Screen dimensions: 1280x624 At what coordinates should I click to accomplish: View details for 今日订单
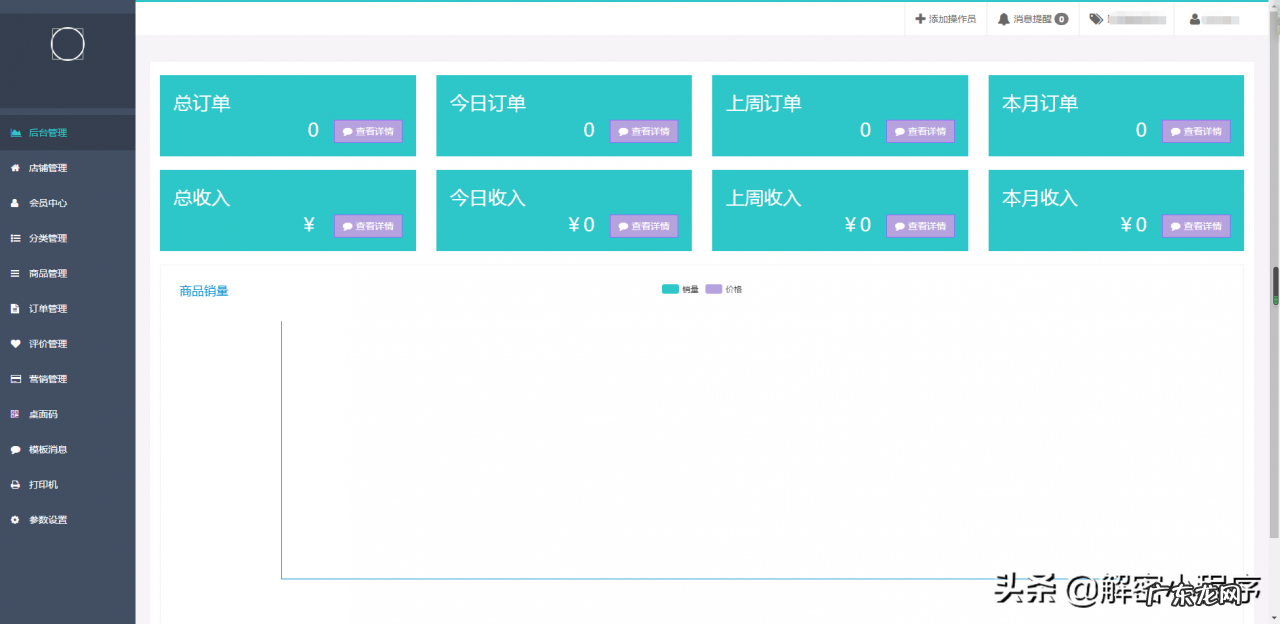pyautogui.click(x=644, y=131)
